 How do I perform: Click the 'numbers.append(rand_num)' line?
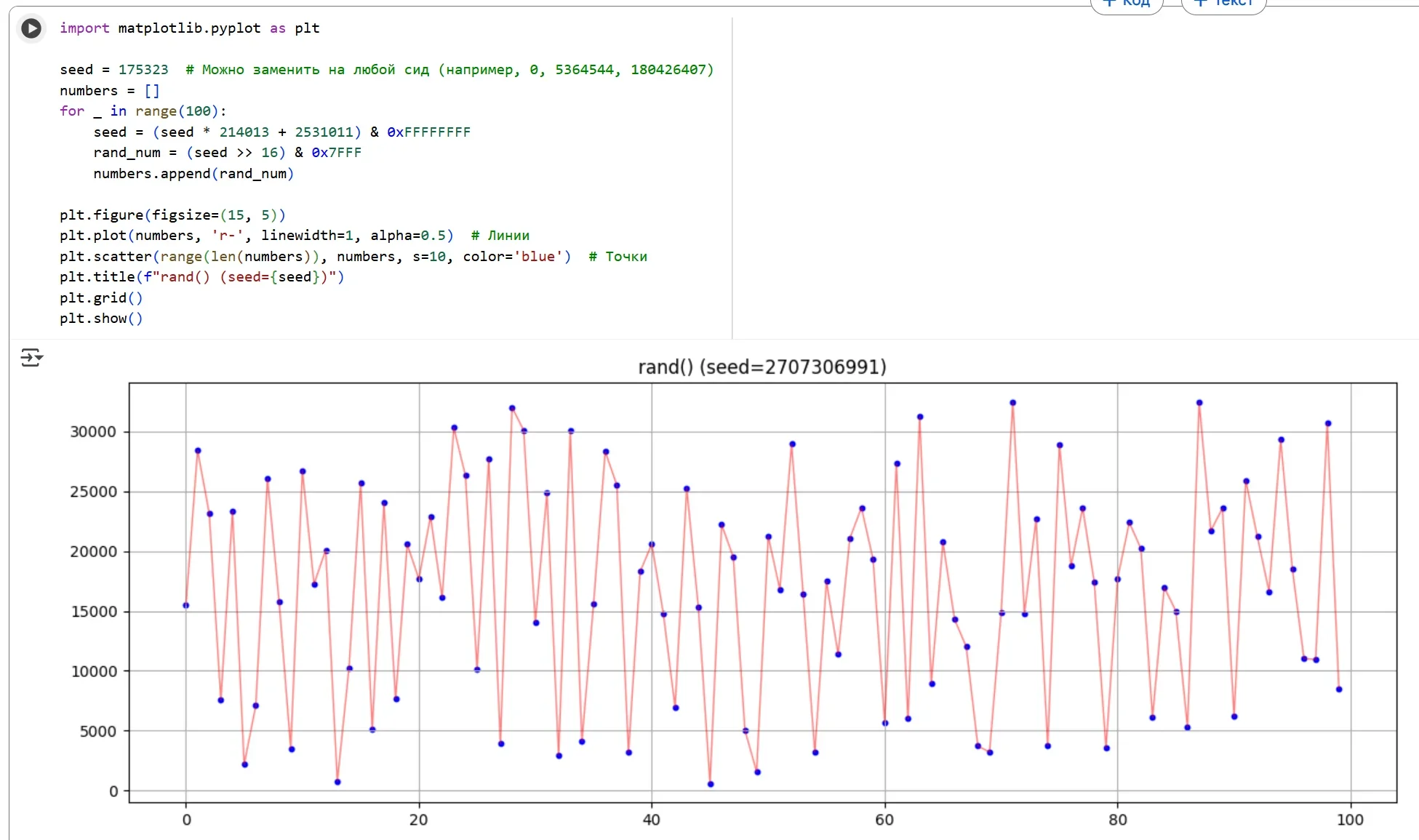193,174
